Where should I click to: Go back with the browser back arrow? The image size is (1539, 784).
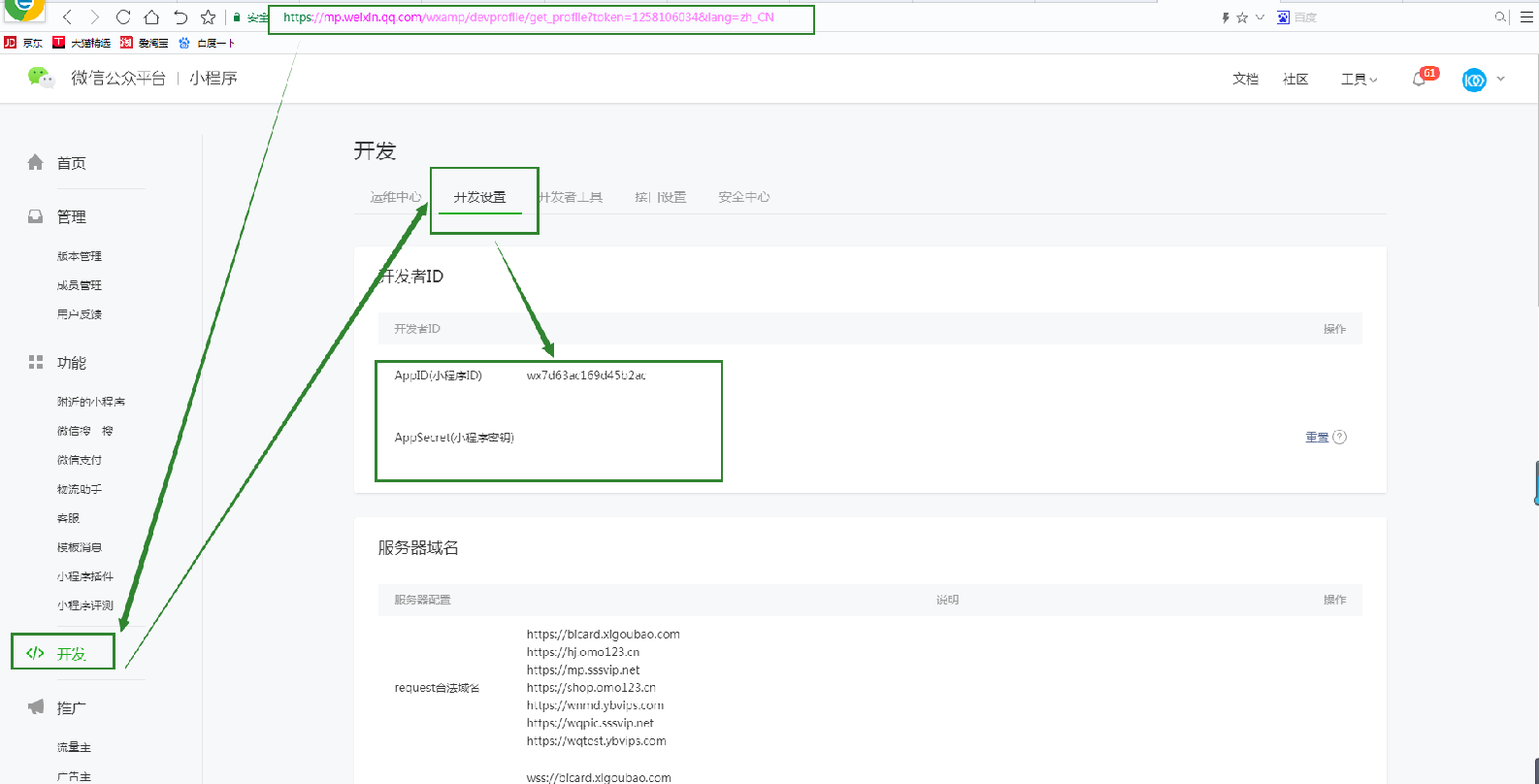coord(67,17)
